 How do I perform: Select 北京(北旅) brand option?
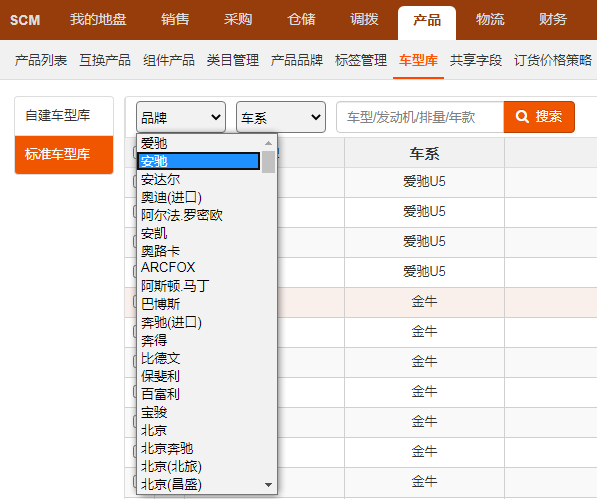[199, 466]
